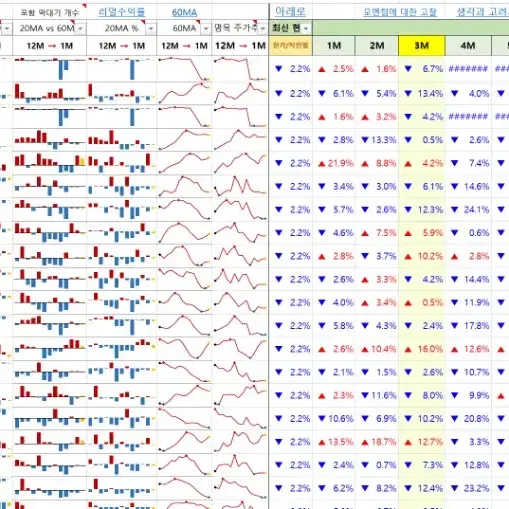Click 12M → 1M header under 20MA %
Viewport: 509px width, 509px height.
point(122,46)
